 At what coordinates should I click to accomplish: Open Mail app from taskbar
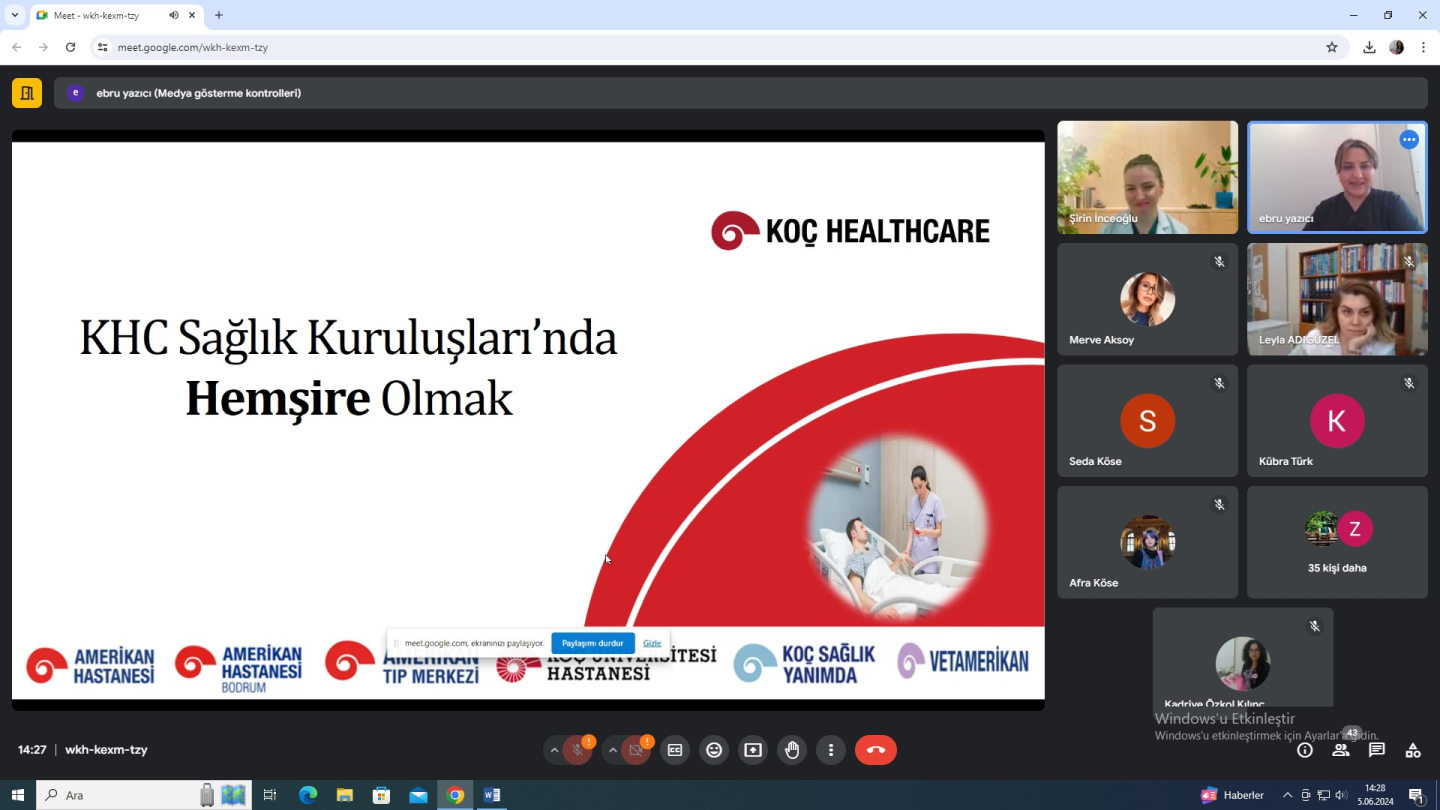418,795
